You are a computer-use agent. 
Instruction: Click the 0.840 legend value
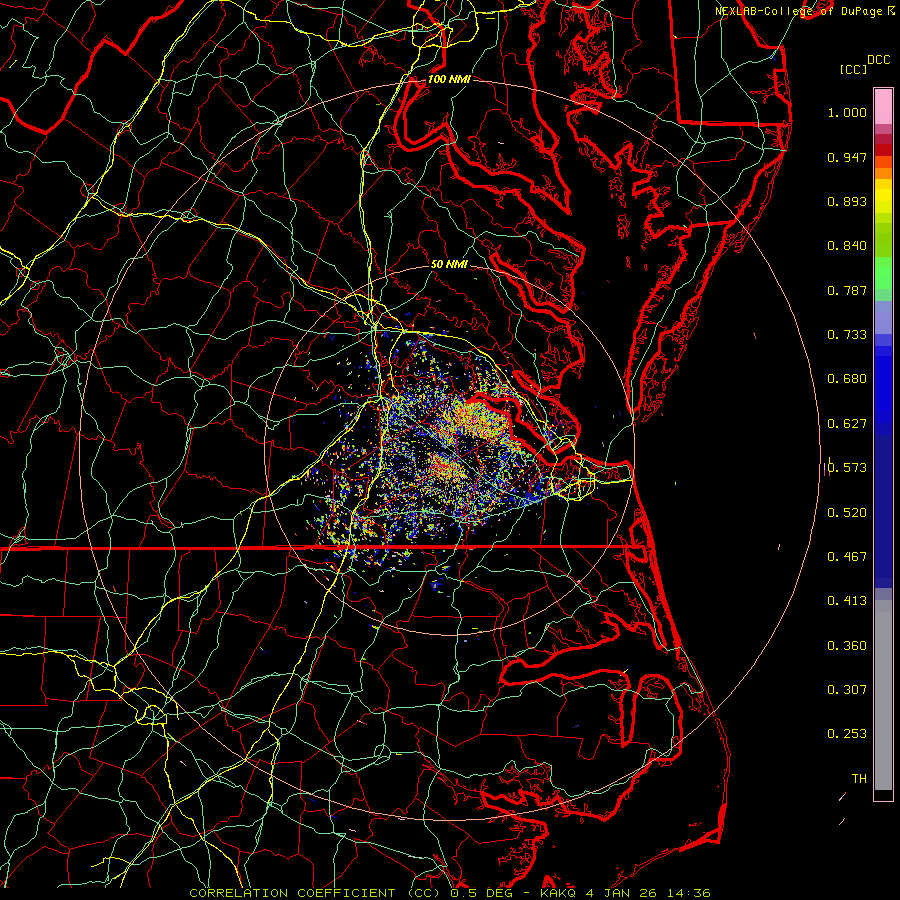click(x=847, y=246)
